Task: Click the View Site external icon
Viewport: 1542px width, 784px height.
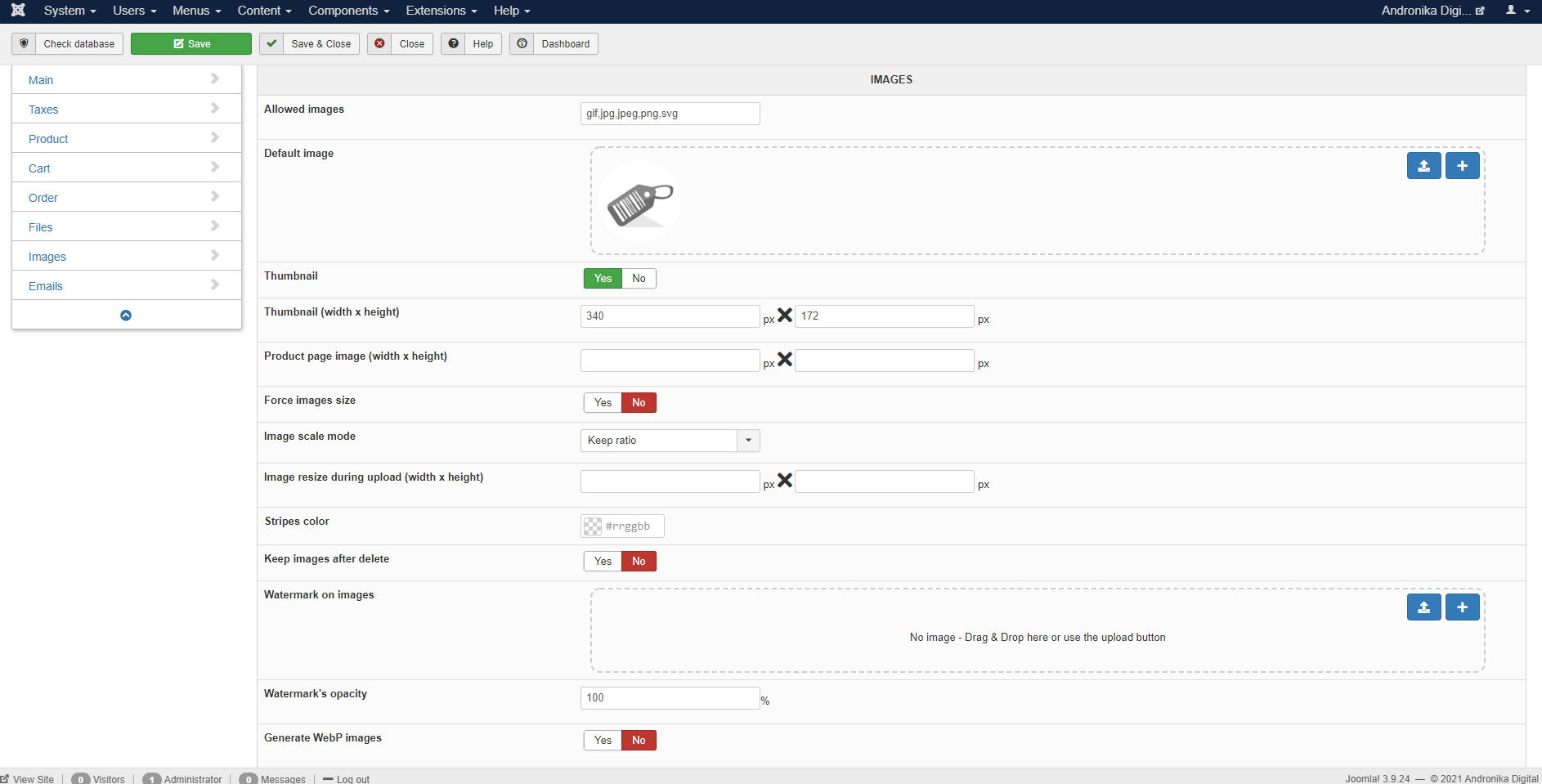Action: pyautogui.click(x=5, y=779)
